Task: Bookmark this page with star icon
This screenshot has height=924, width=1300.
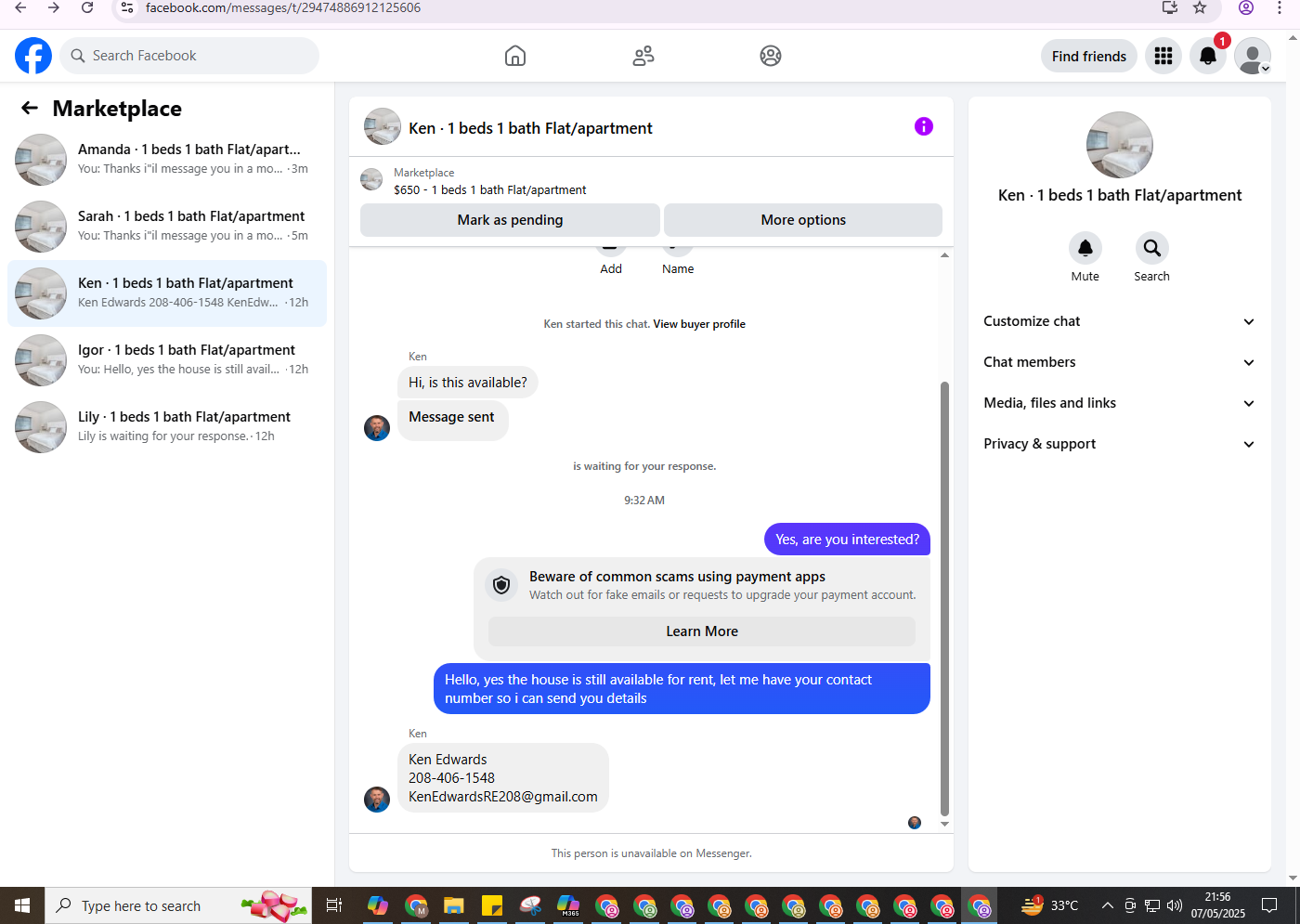Action: [1200, 7]
